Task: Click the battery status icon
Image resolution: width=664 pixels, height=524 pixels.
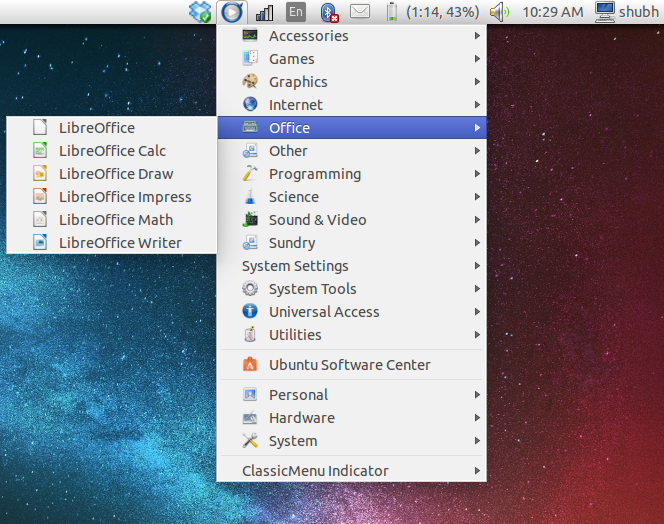Action: coord(392,12)
